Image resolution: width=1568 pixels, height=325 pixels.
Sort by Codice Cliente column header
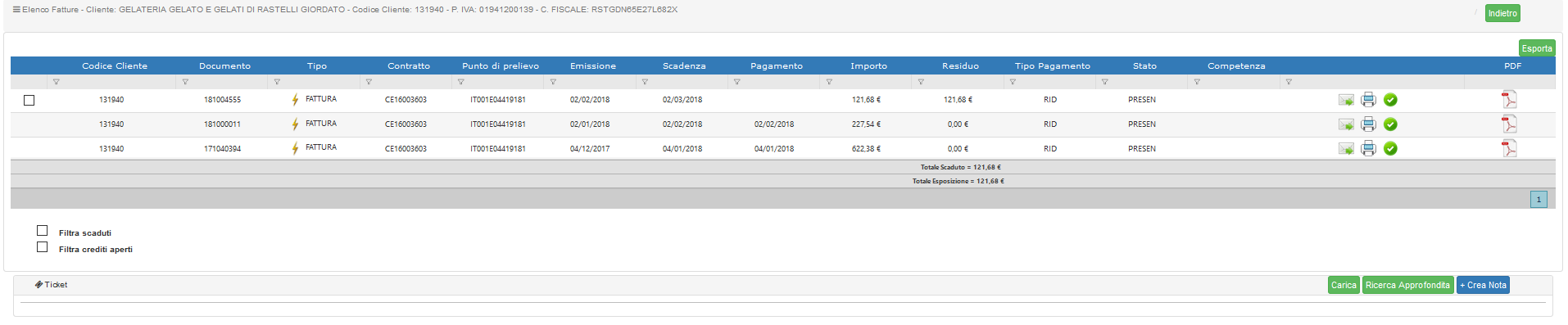pos(115,65)
